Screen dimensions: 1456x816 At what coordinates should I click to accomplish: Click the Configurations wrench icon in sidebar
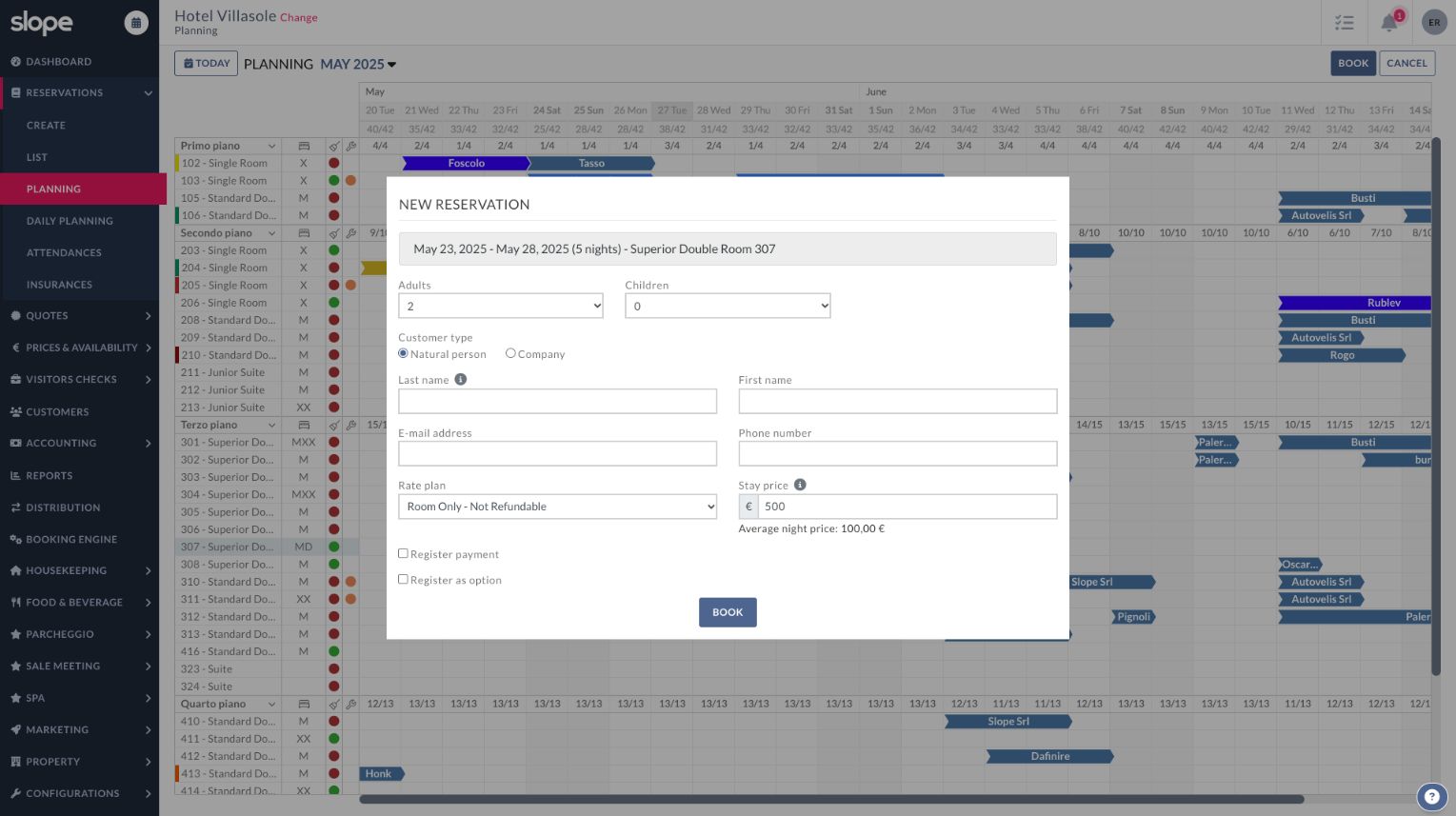(x=15, y=793)
